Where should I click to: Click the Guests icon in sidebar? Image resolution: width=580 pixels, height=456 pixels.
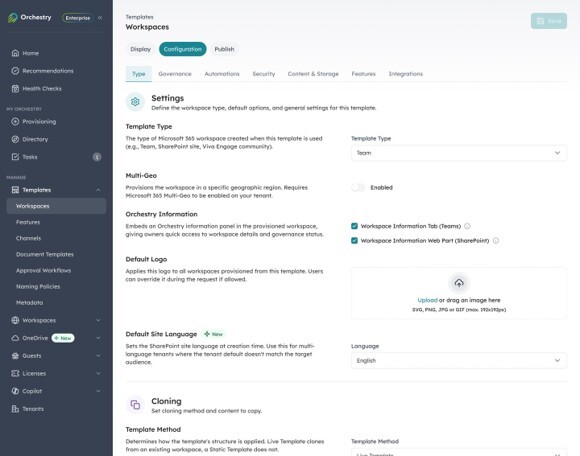(15, 356)
